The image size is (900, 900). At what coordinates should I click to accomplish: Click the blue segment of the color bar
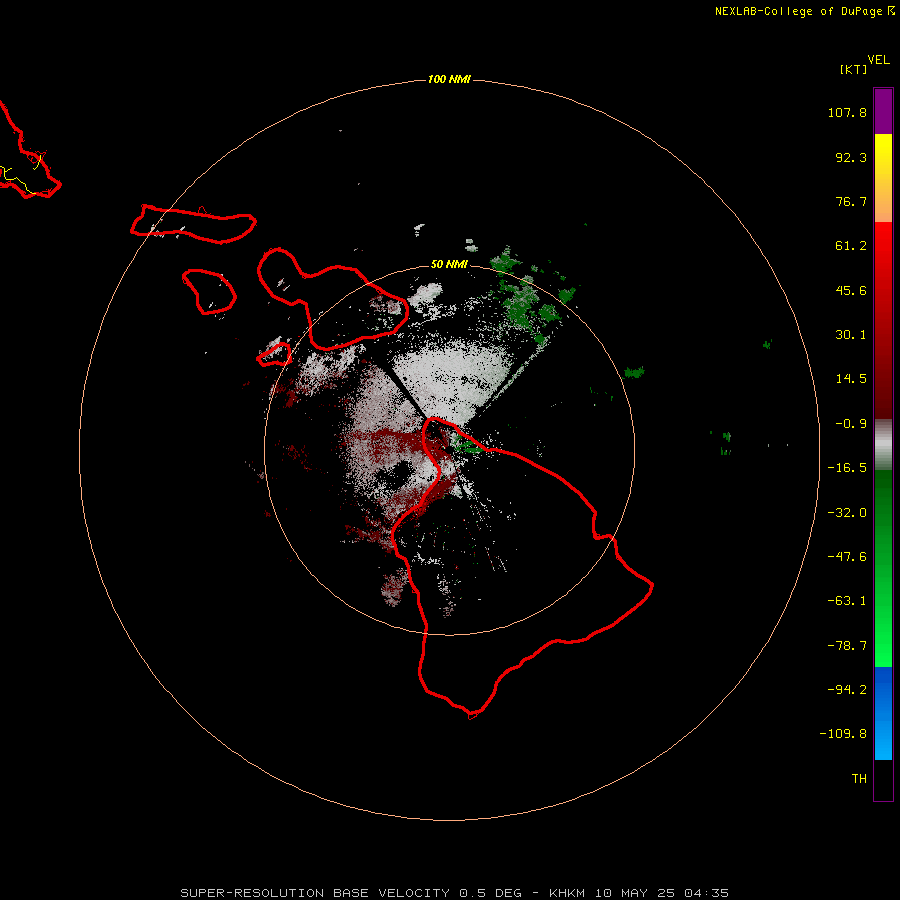[883, 713]
